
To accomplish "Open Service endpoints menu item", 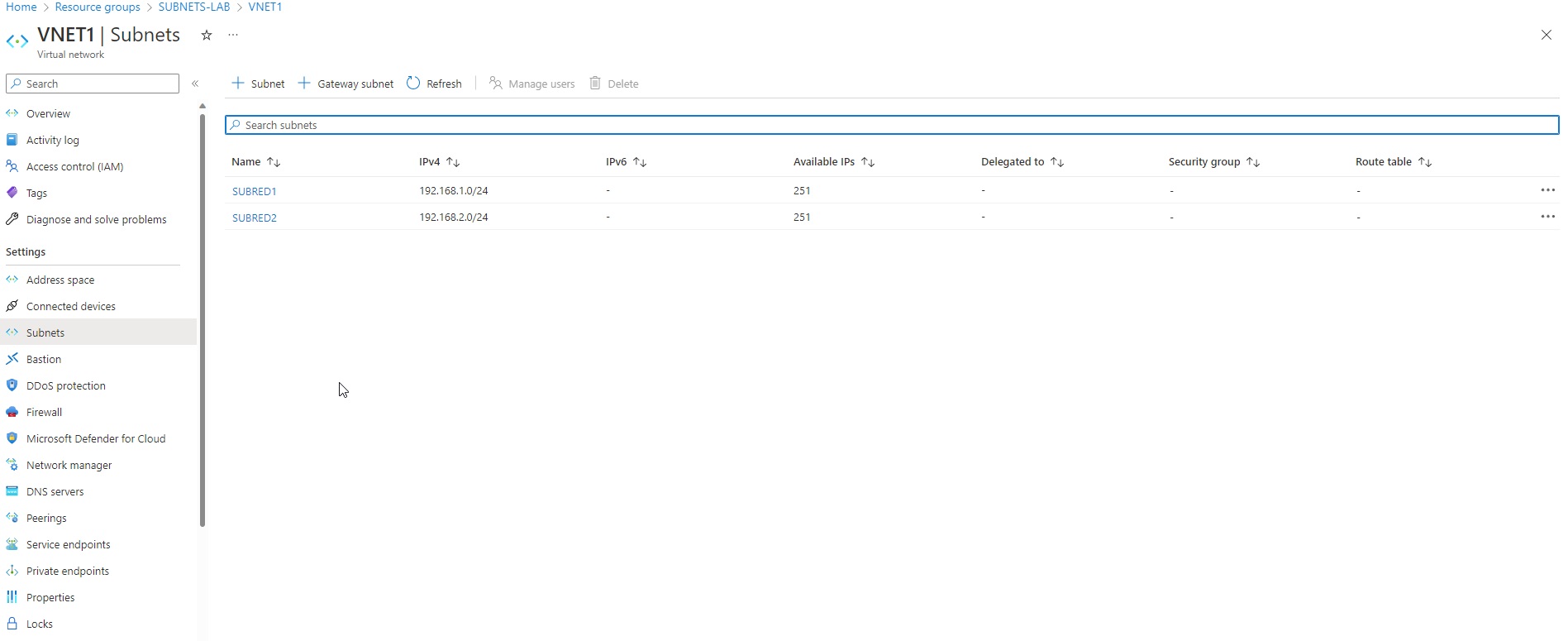I will [x=68, y=544].
